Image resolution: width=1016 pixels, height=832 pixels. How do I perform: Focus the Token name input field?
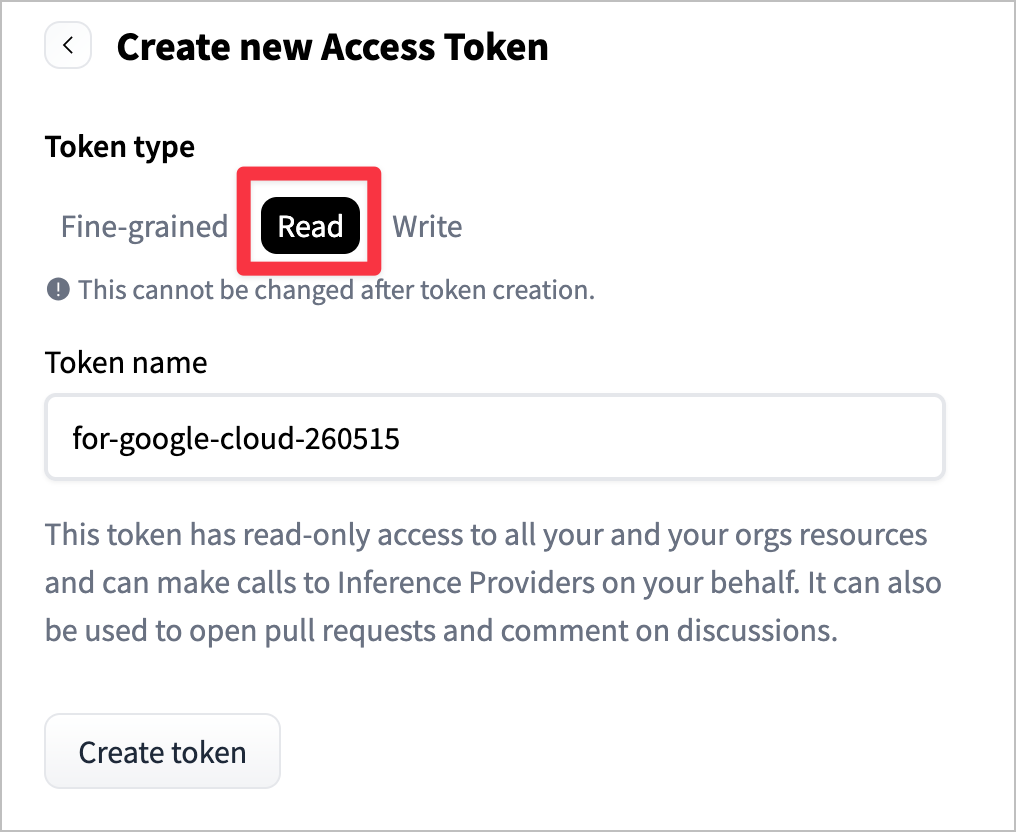pos(495,437)
